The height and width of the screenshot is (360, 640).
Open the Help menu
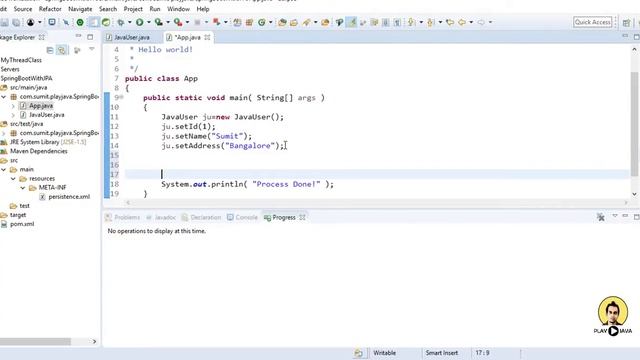[203, 9]
